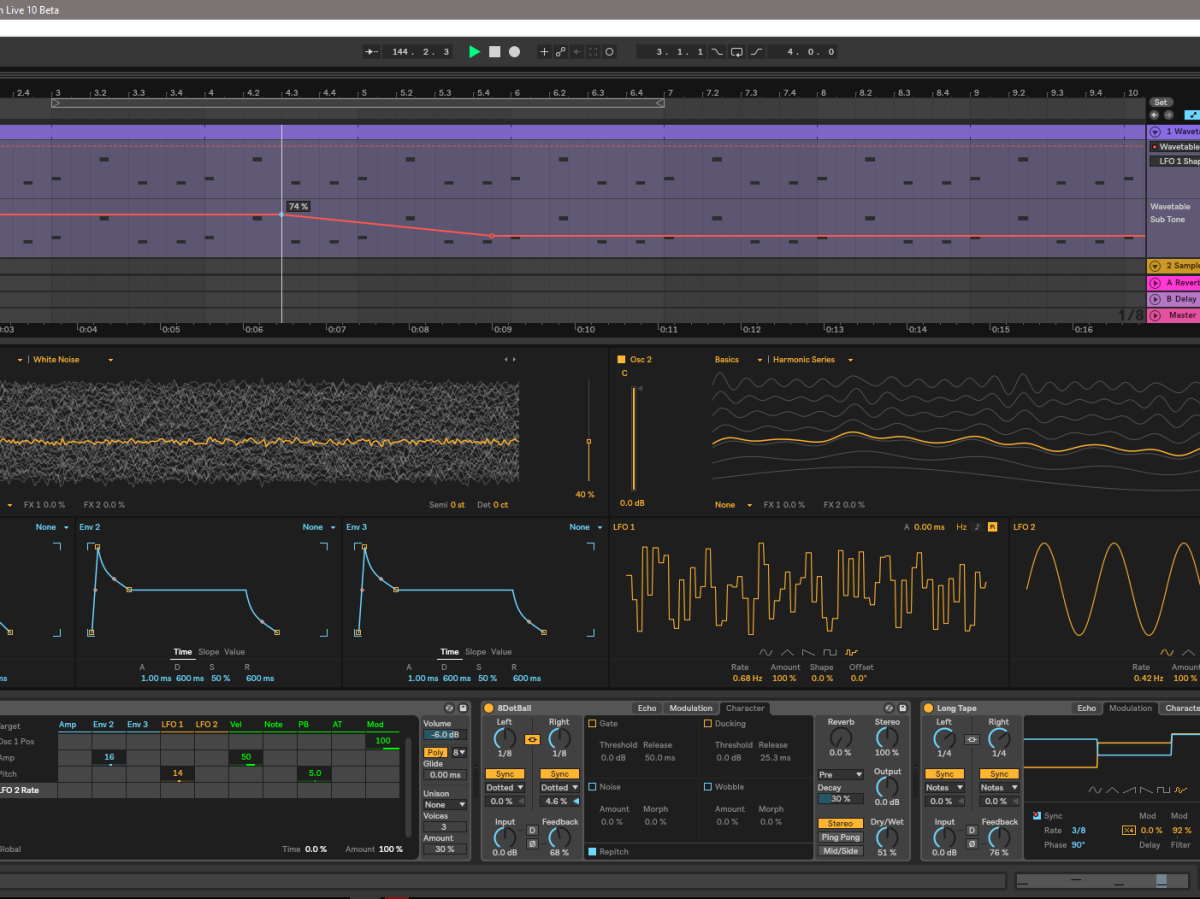Enable the Ducking checkbox

pos(708,723)
